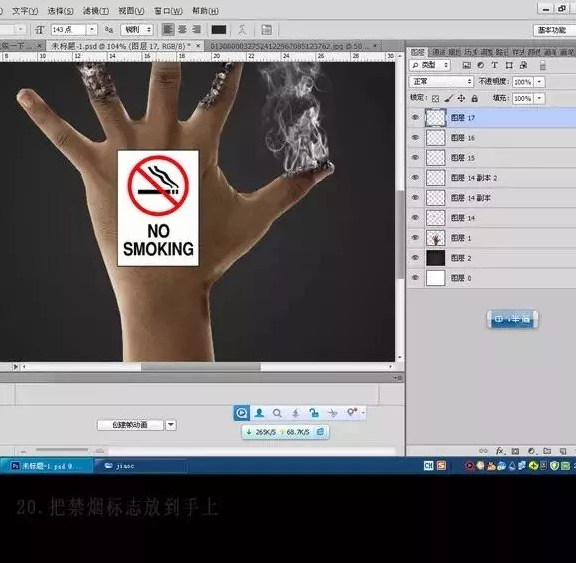Hide layer 图层 17 via eye icon
Image resolution: width=576 pixels, height=563 pixels.
(x=415, y=118)
